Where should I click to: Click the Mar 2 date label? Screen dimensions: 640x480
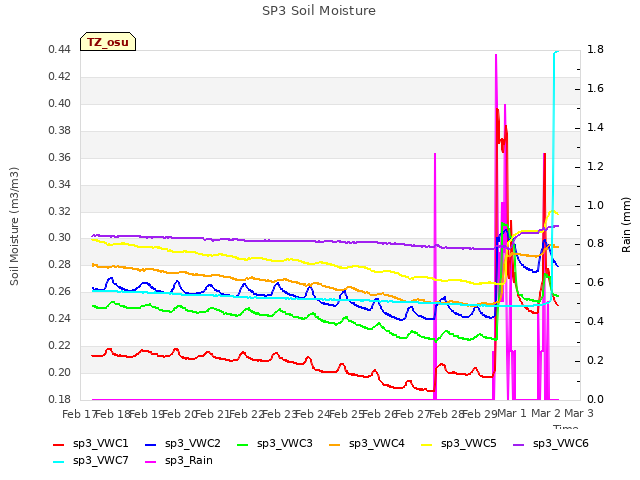click(x=546, y=413)
